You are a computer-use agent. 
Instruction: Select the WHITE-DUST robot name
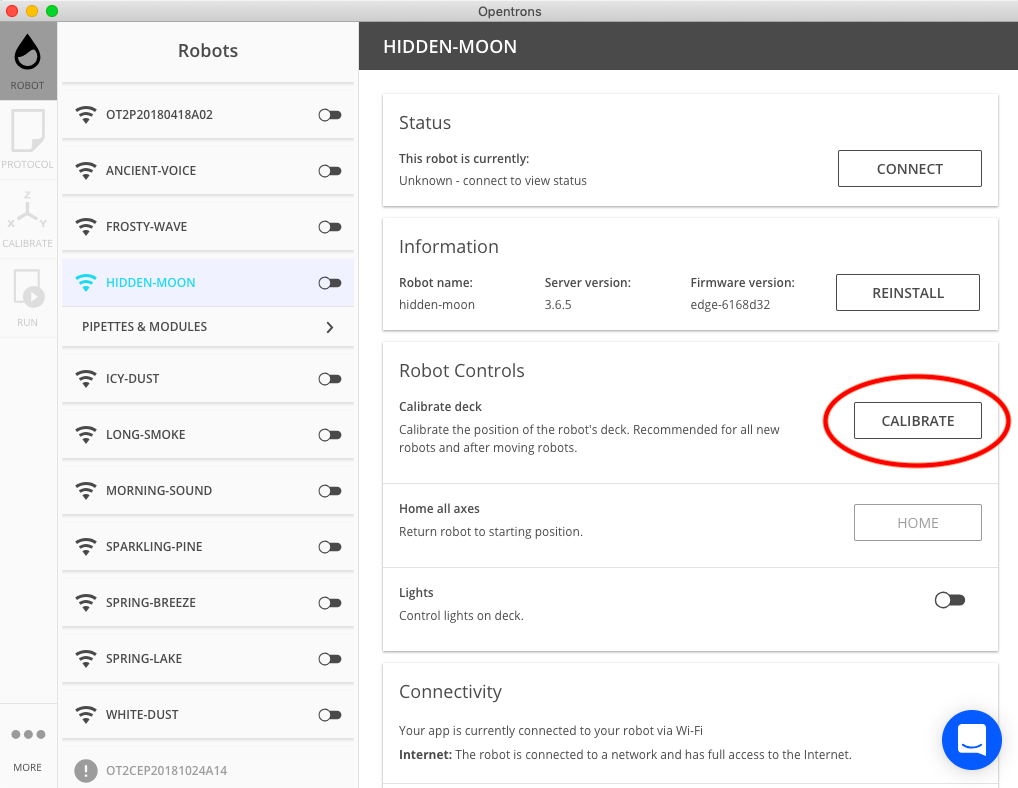pos(142,714)
